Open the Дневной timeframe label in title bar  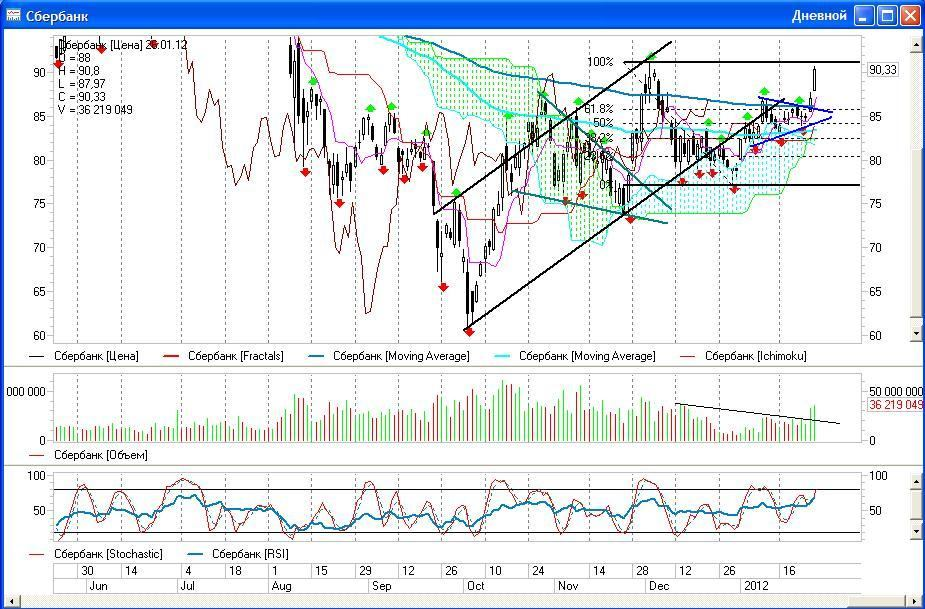tap(819, 15)
